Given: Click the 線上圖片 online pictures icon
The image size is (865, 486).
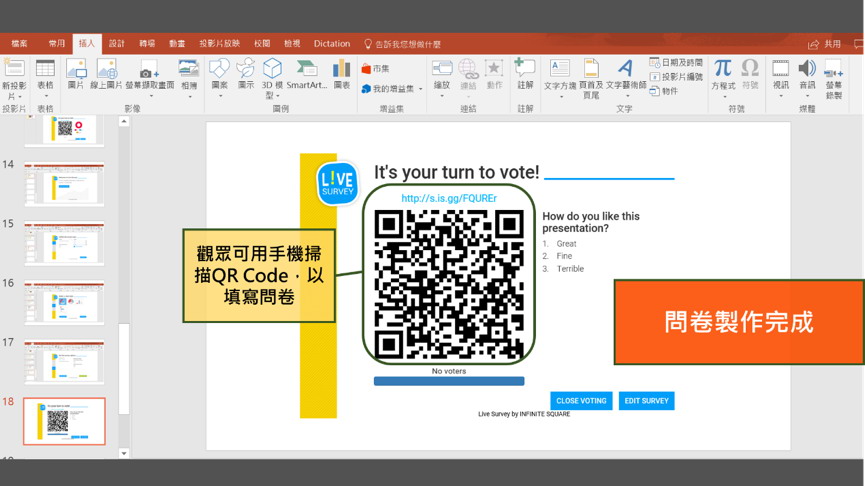Looking at the screenshot, I should [106, 68].
